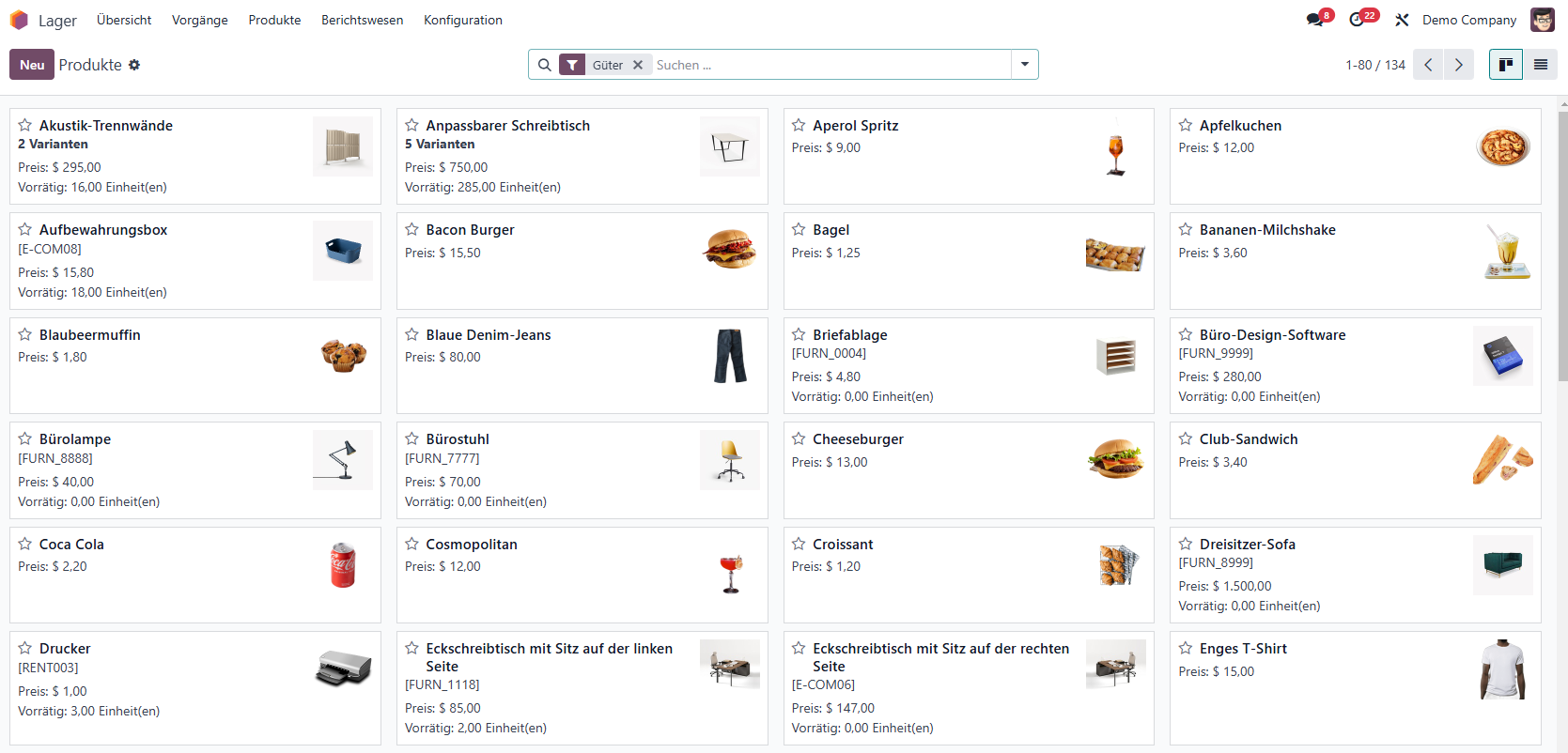Toggle favorite star for Bacon Burger
The image size is (1568, 753).
point(411,229)
